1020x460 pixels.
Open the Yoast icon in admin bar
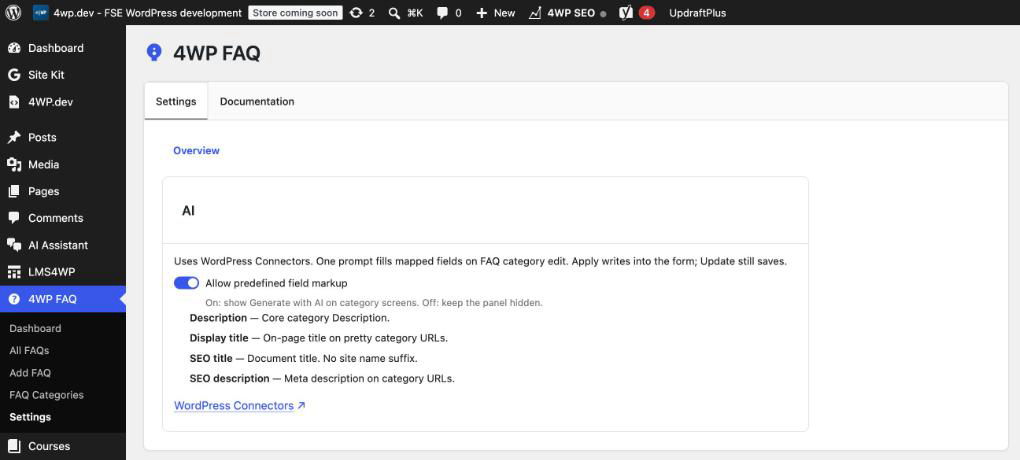pyautogui.click(x=626, y=12)
